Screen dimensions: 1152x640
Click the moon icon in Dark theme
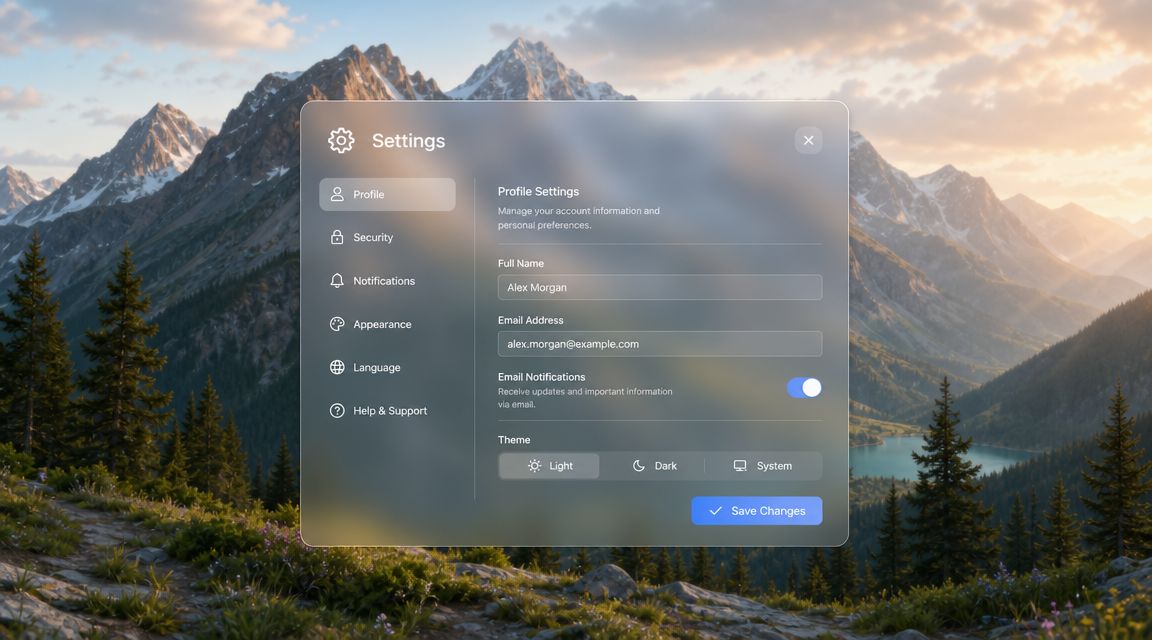(638, 466)
